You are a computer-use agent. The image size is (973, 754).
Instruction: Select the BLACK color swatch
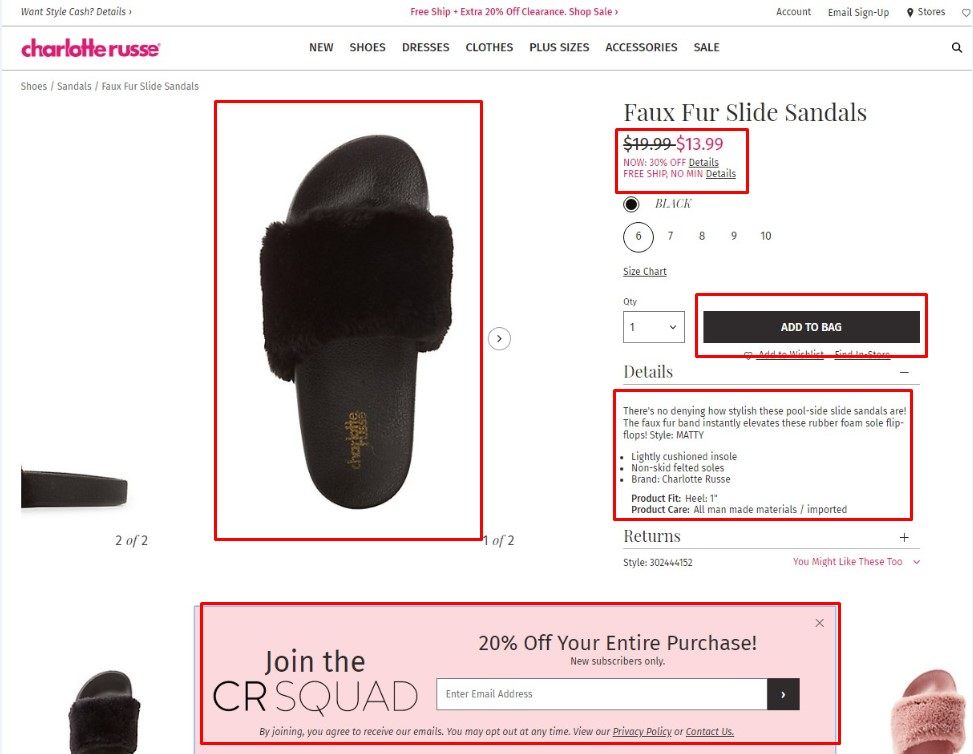(631, 204)
